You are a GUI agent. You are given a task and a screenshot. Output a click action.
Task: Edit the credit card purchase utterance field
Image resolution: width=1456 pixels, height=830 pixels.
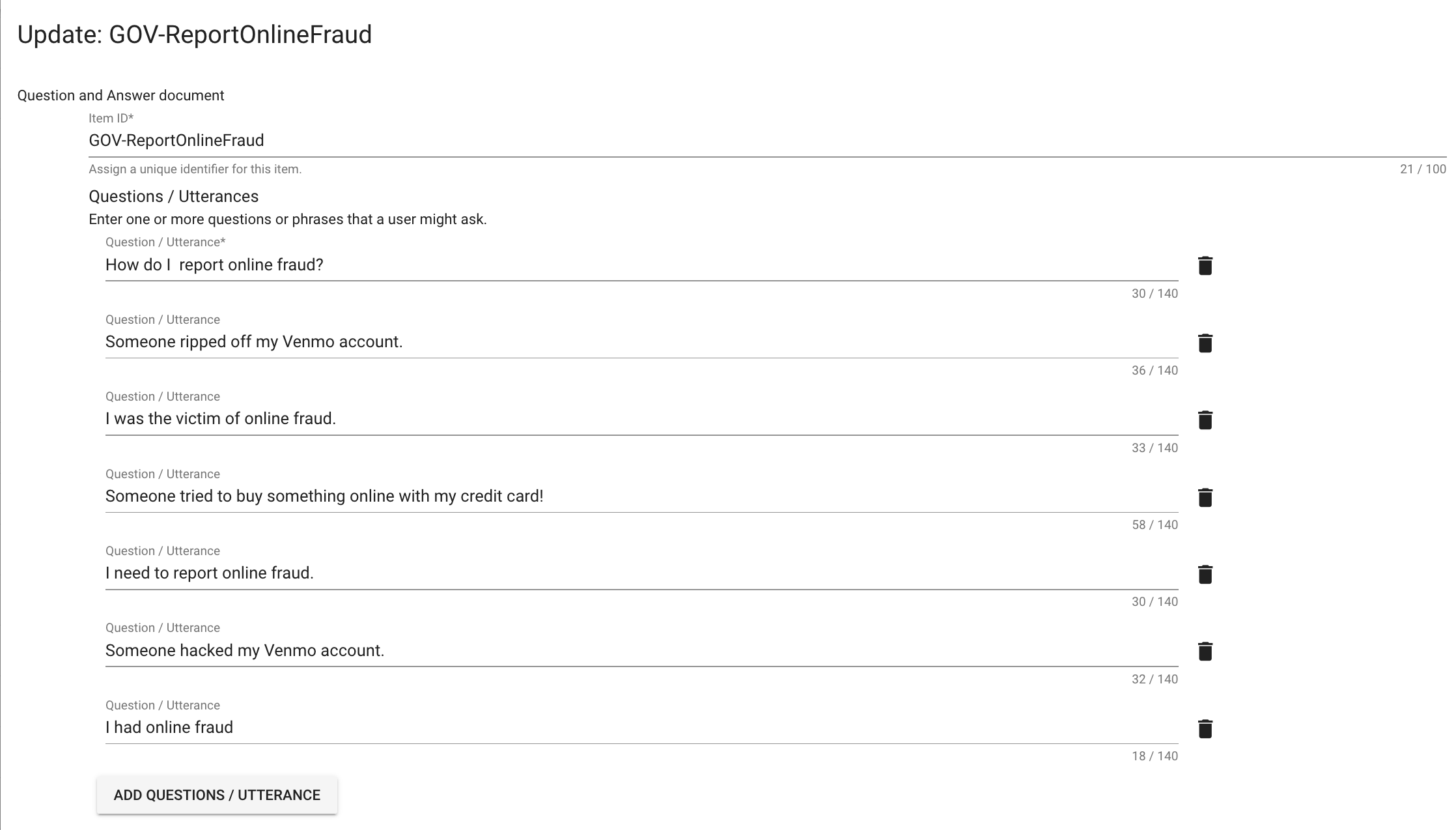pos(641,496)
